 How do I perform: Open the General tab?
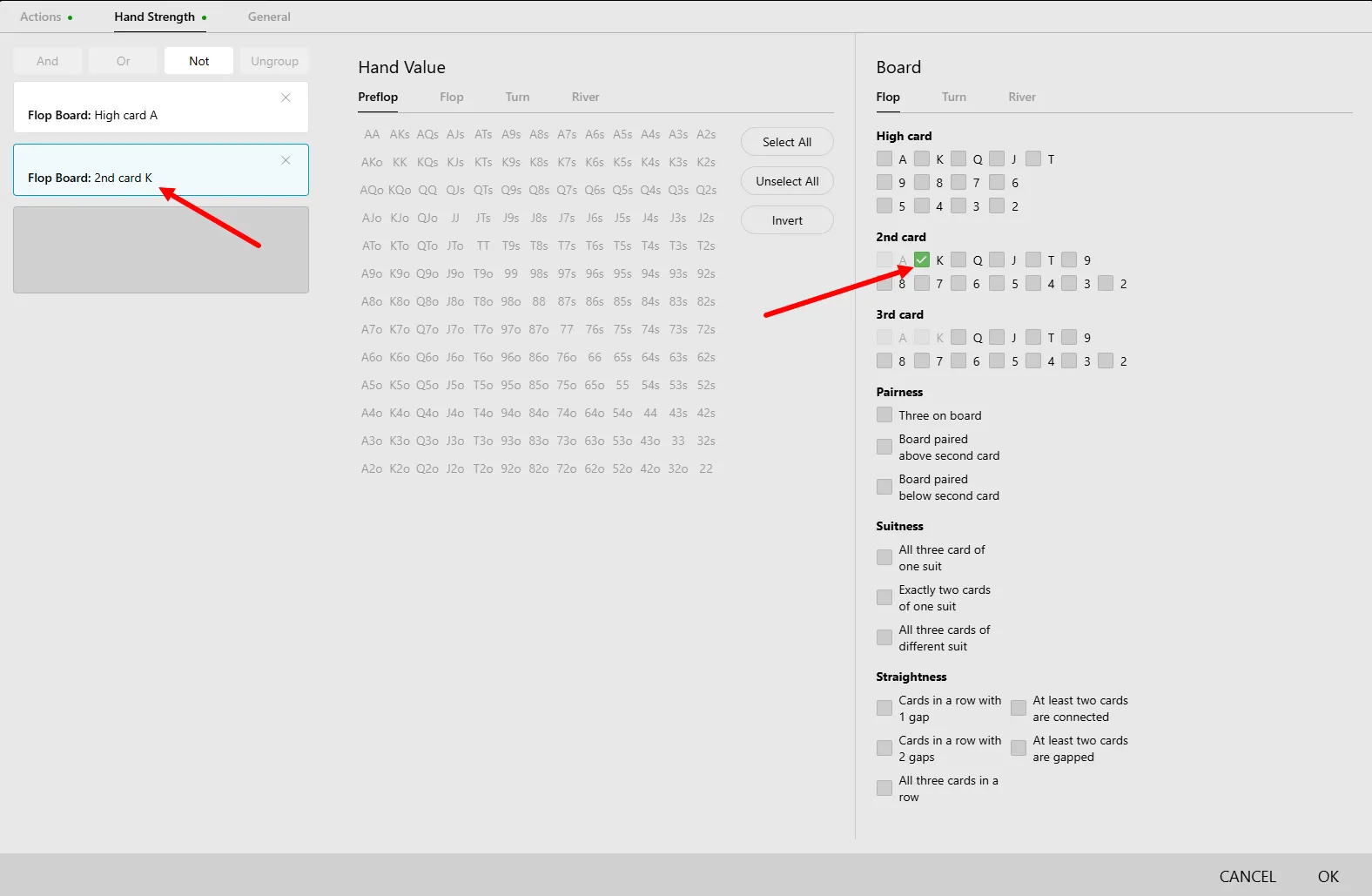point(269,17)
